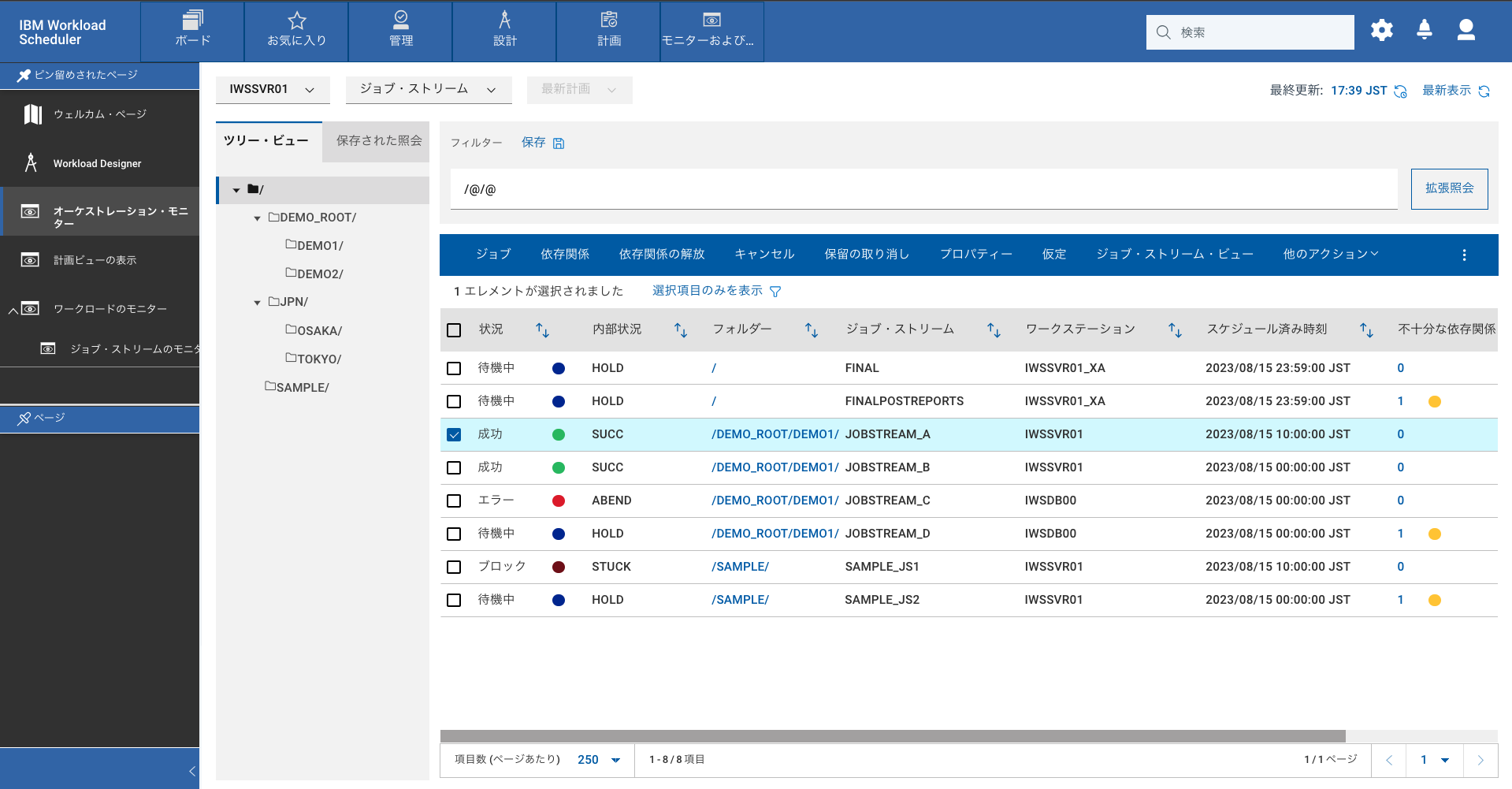Open settings gear in top bar
This screenshot has height=789, width=1512.
click(x=1382, y=31)
